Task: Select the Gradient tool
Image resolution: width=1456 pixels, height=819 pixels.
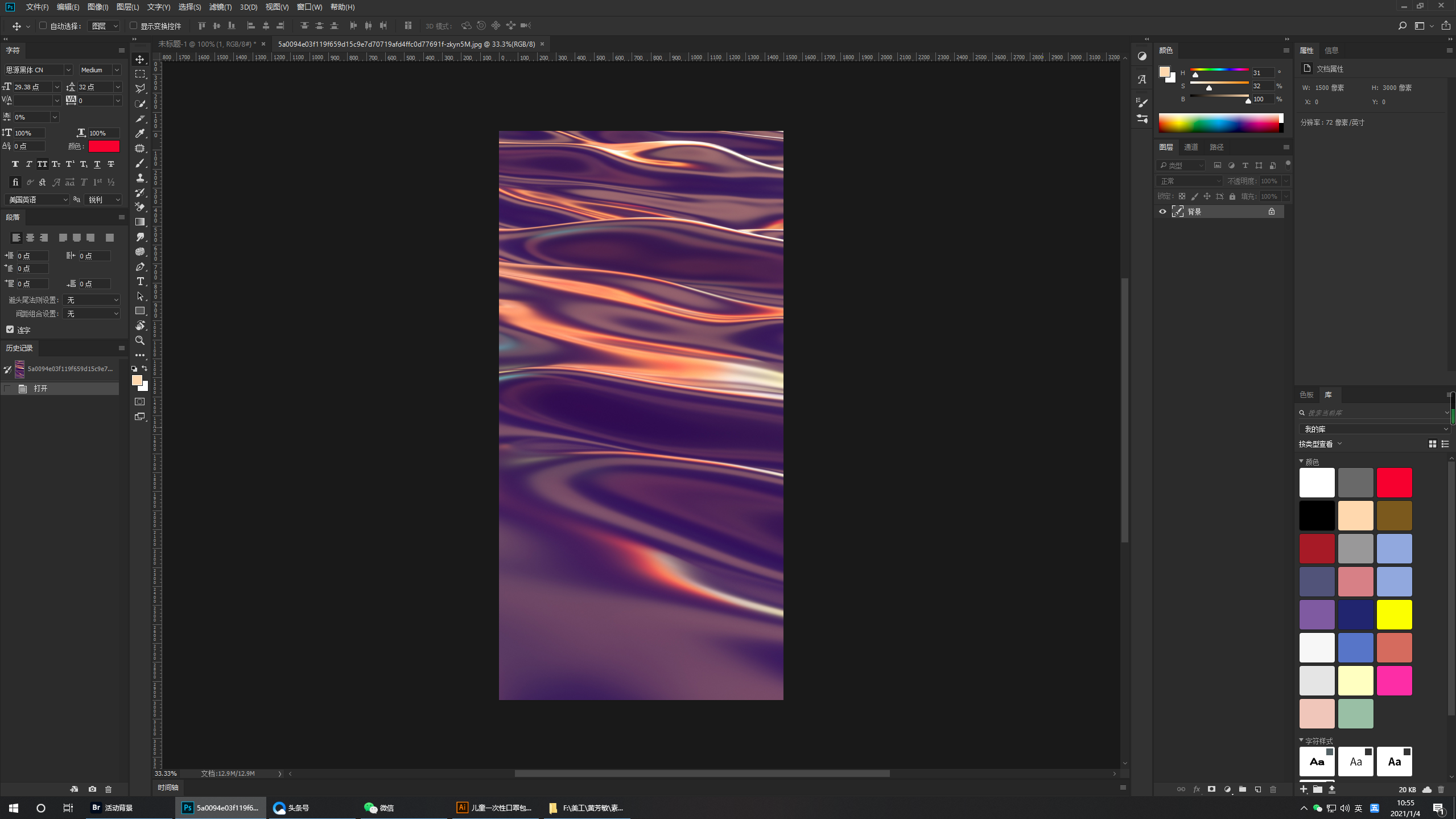Action: [140, 222]
